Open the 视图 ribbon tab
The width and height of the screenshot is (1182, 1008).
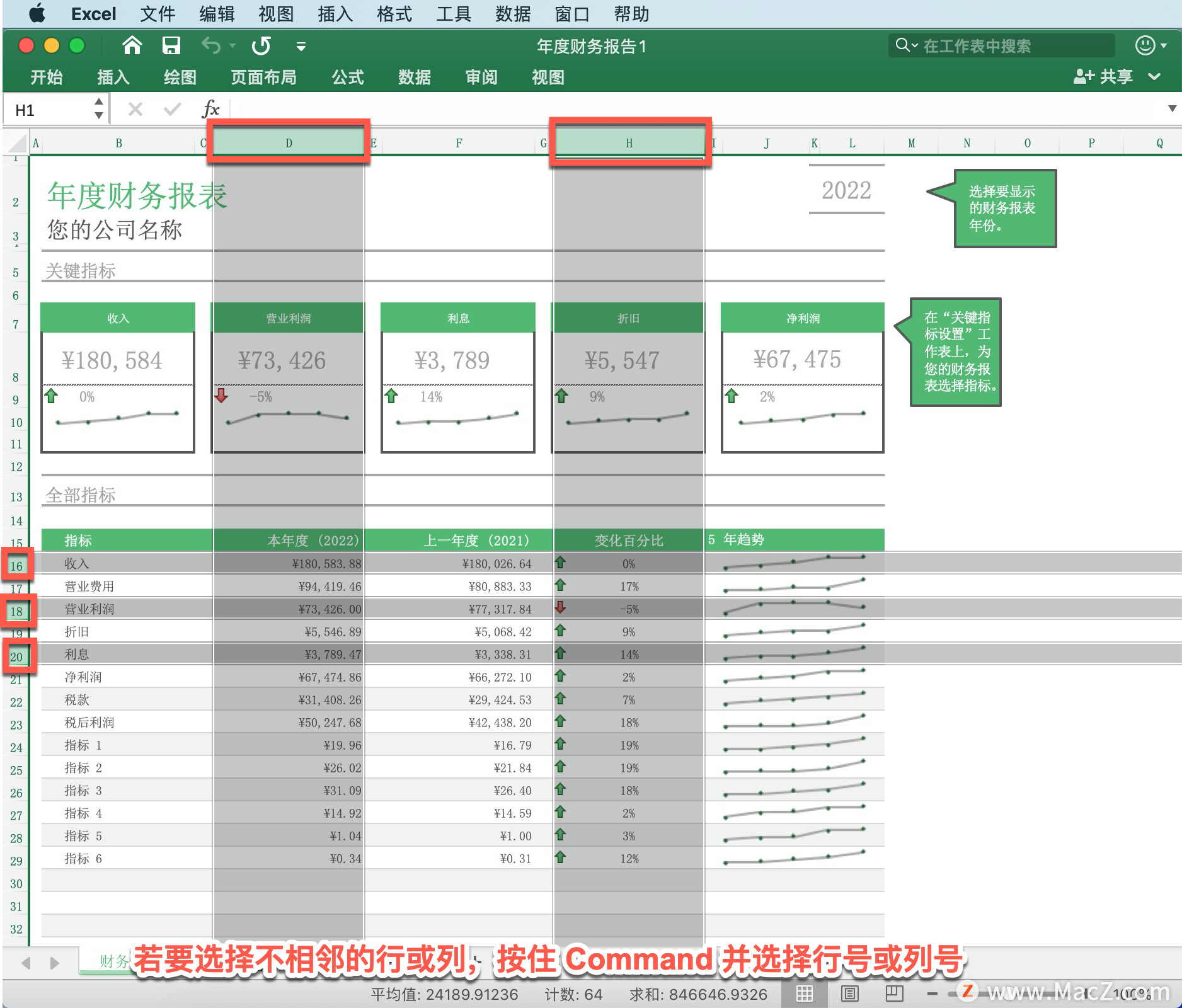point(548,77)
